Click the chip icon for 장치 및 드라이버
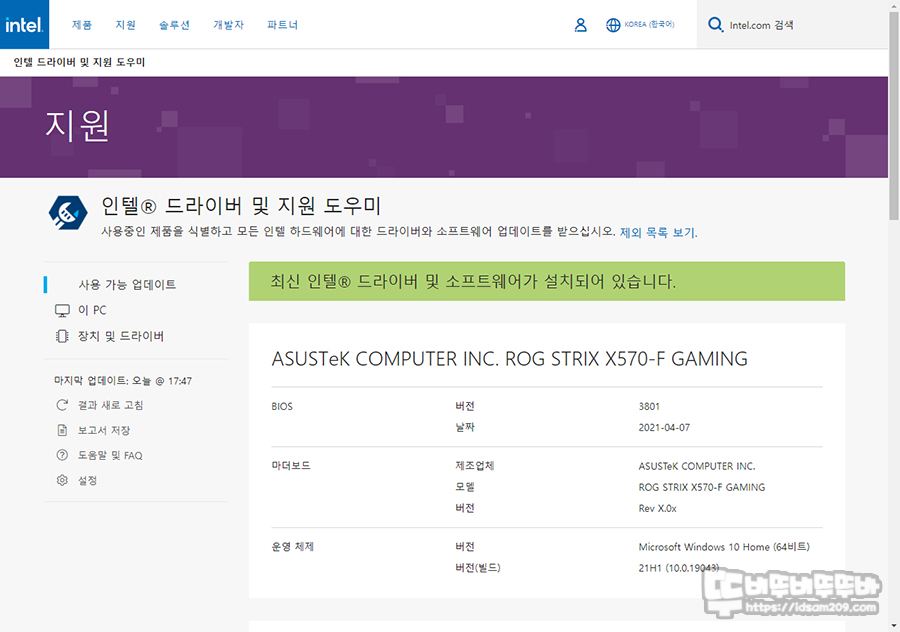Viewport: 900px width, 632px height. click(x=62, y=336)
